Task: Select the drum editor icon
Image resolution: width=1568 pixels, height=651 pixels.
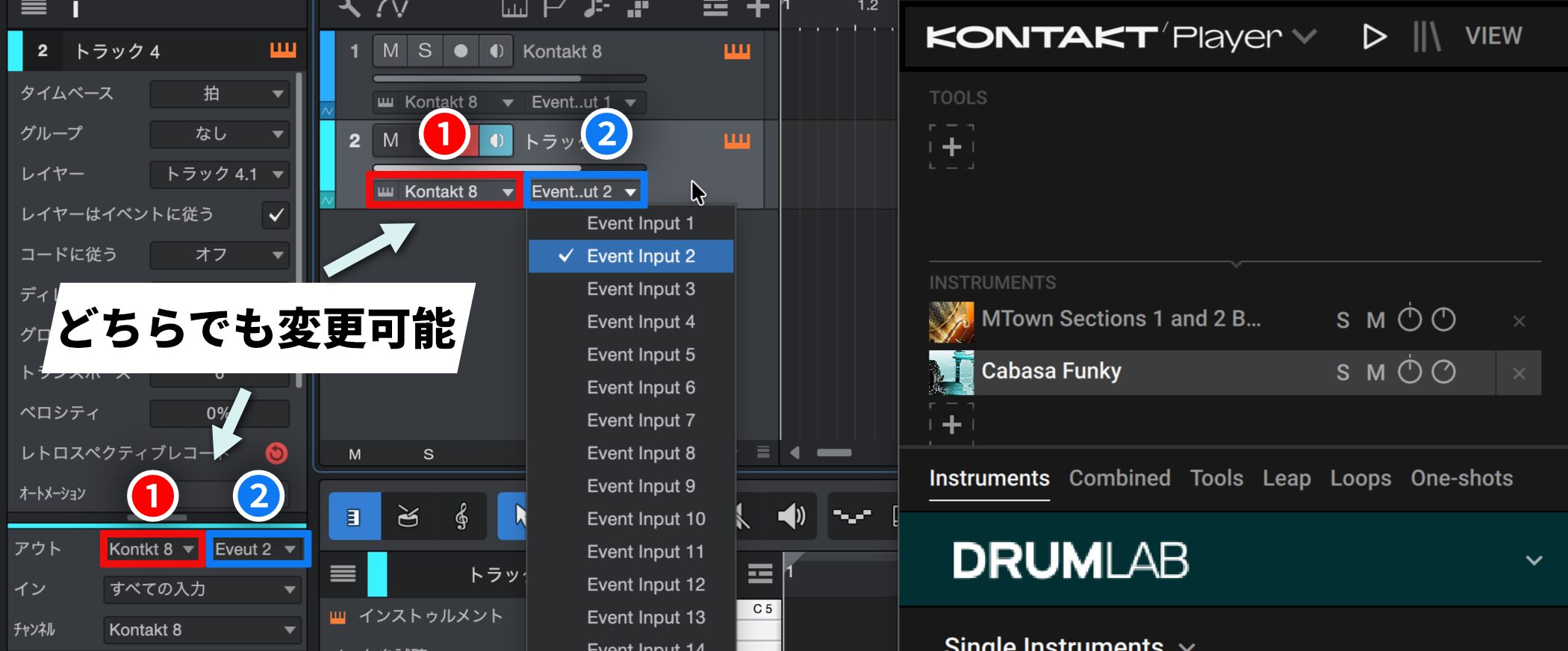Action: (408, 517)
